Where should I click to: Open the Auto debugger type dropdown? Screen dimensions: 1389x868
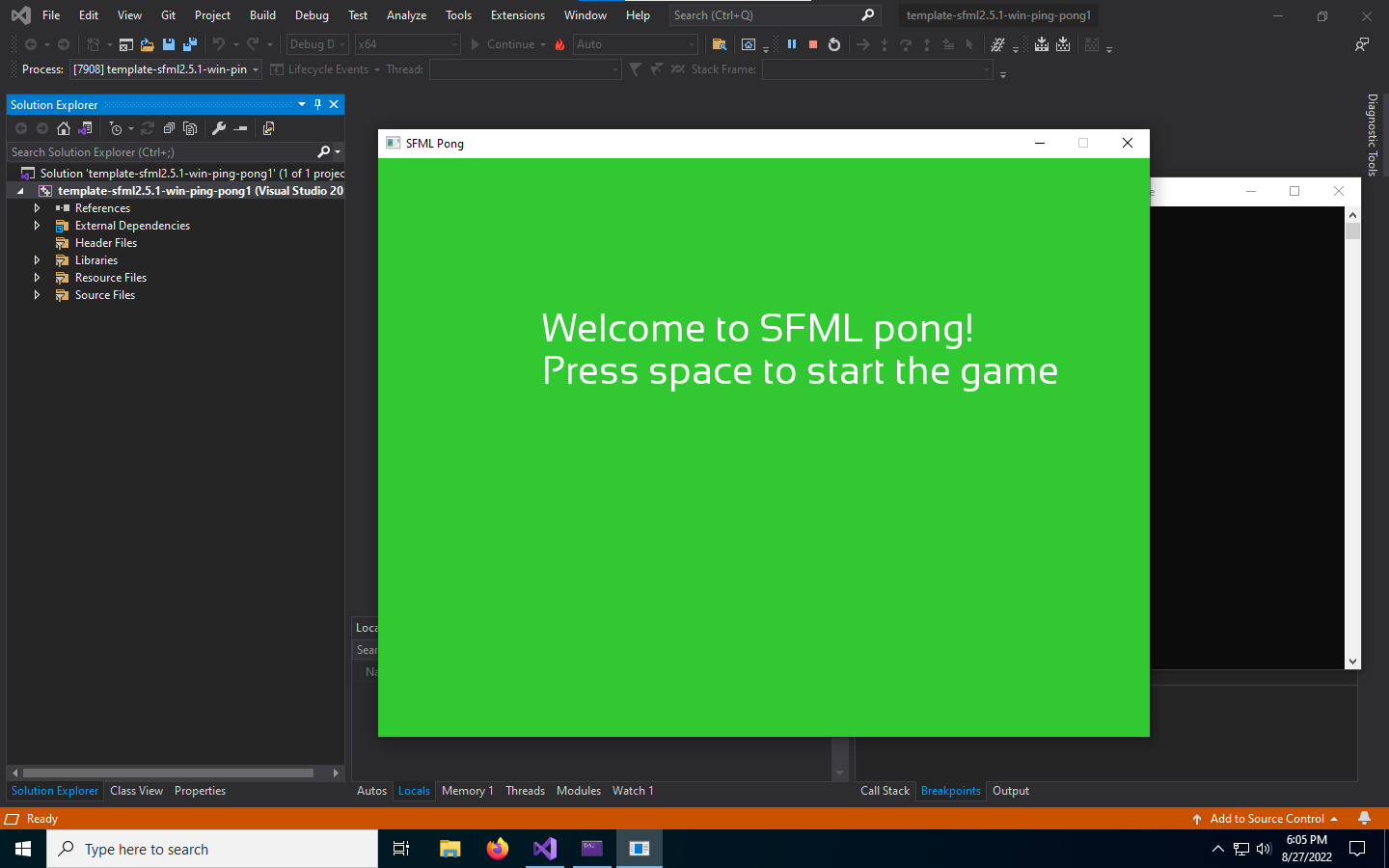[636, 44]
